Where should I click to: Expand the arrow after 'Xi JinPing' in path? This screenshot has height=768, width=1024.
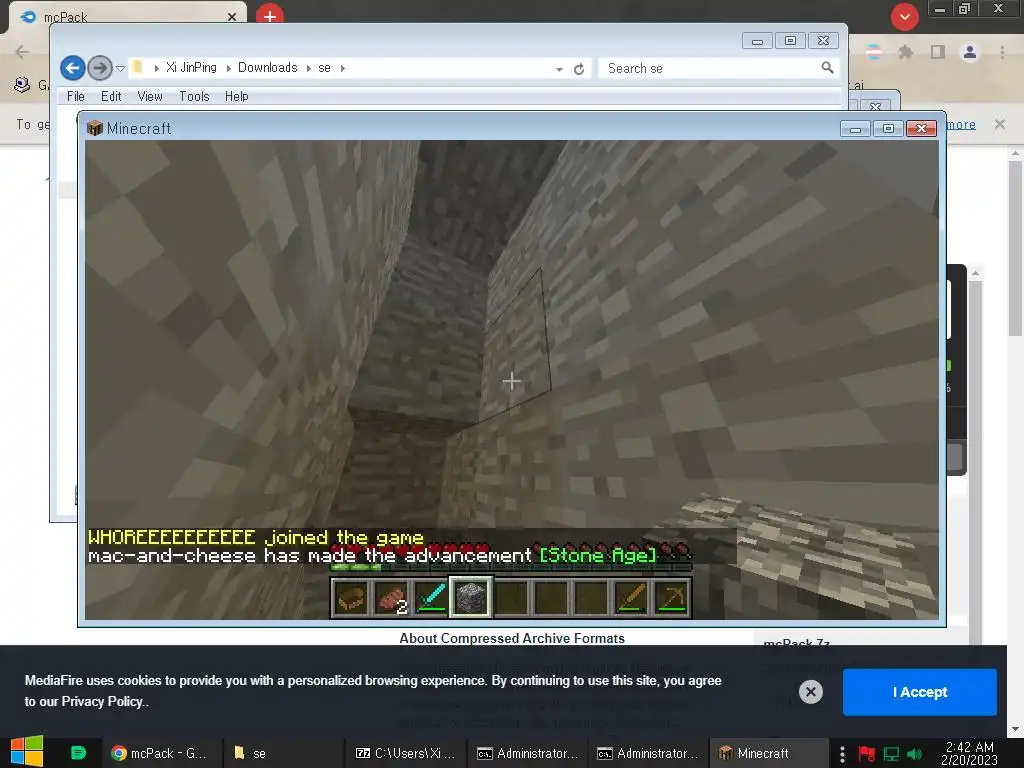[228, 68]
